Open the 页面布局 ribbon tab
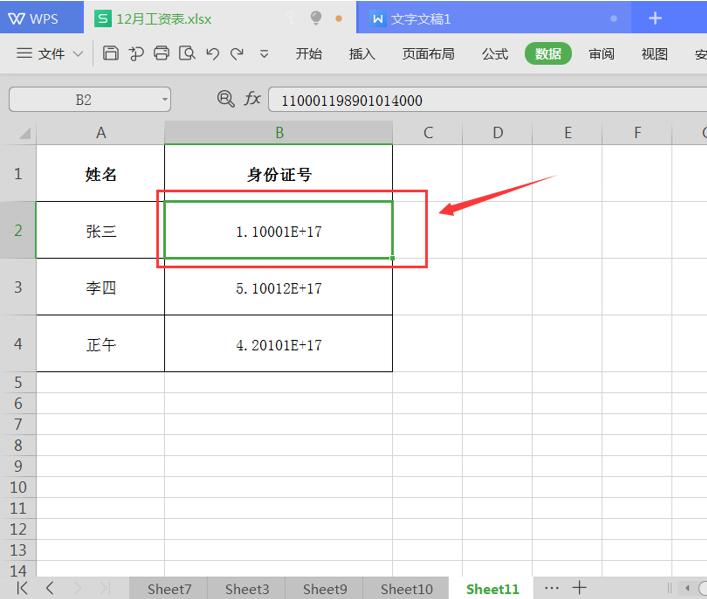The image size is (707, 599). [428, 54]
